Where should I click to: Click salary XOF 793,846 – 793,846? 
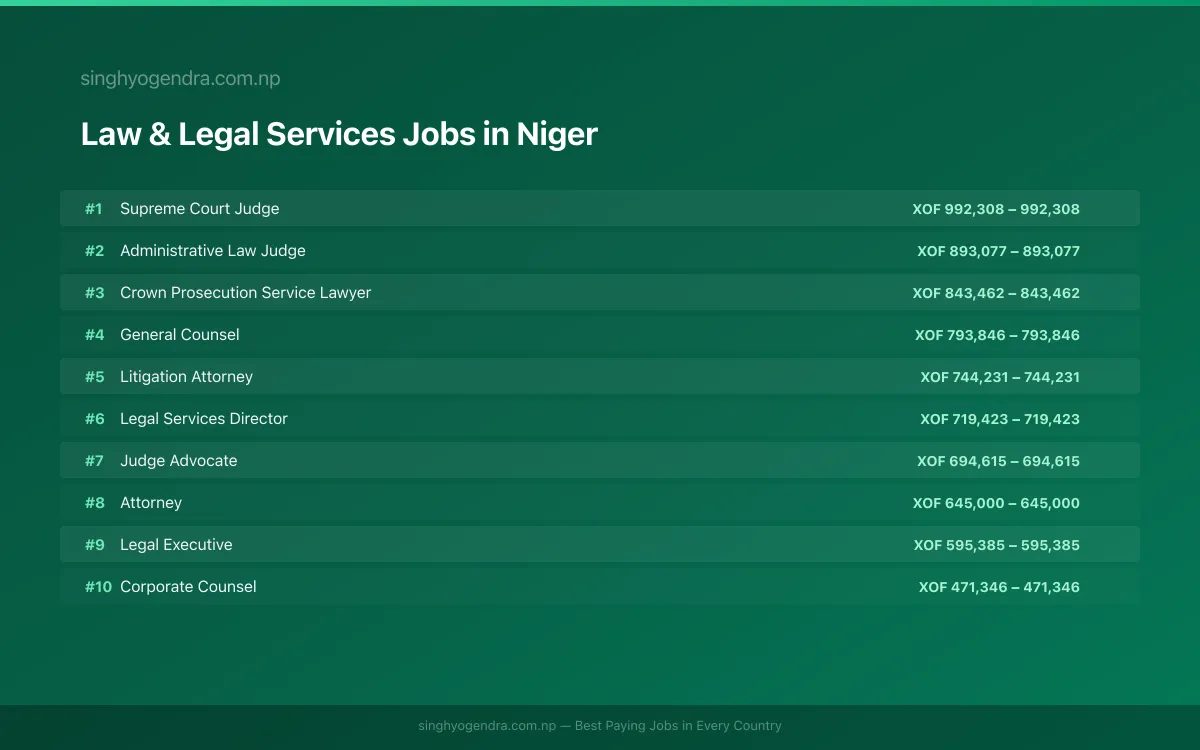[997, 335]
